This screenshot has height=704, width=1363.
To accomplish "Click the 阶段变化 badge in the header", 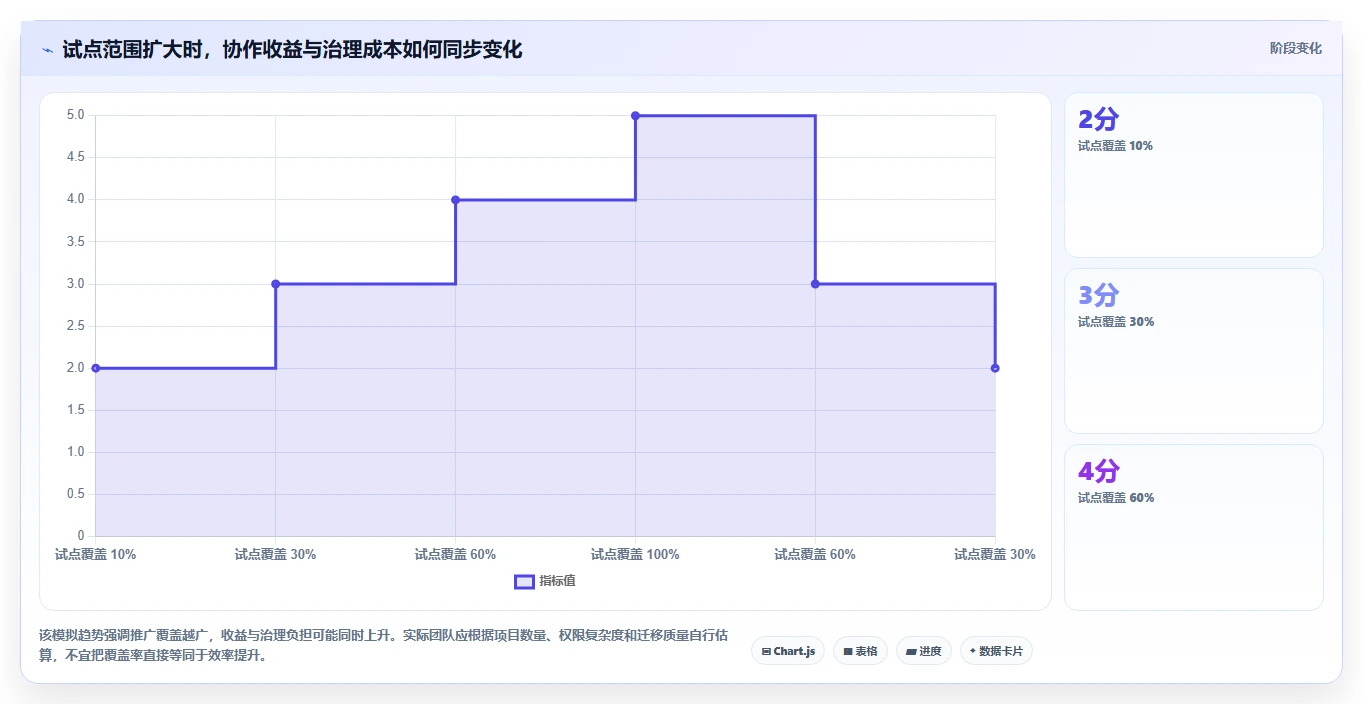I will (1296, 48).
